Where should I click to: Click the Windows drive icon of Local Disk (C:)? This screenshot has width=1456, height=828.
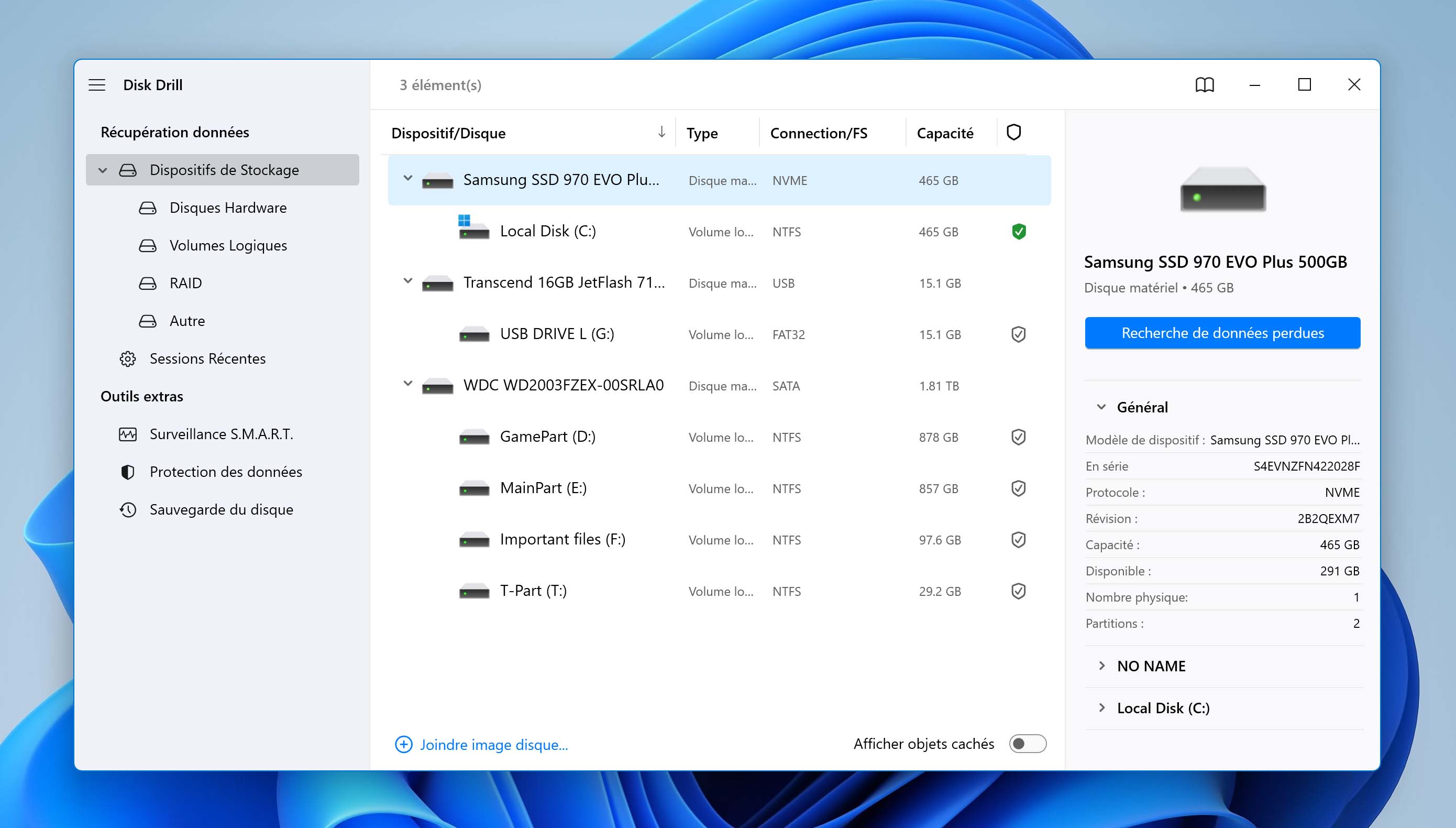pos(474,227)
